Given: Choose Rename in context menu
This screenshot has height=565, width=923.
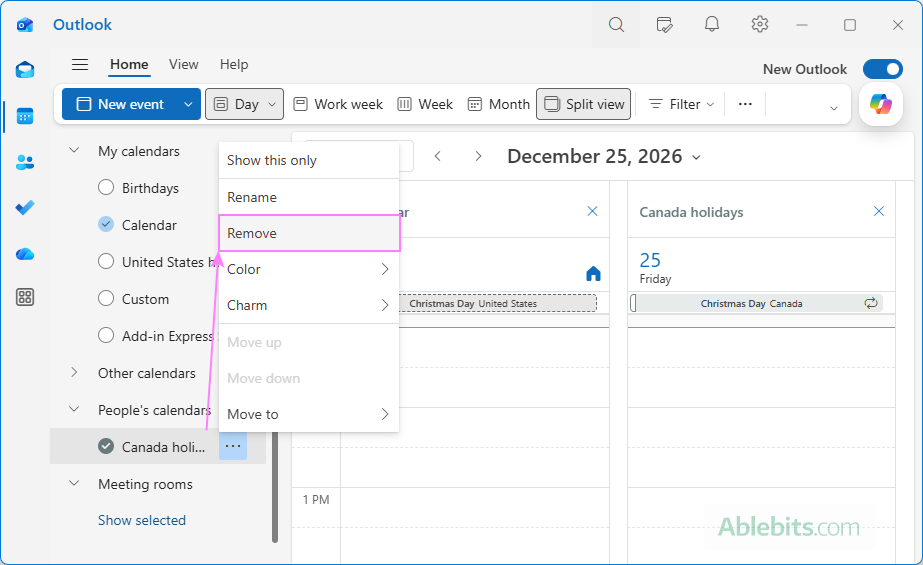Looking at the screenshot, I should pyautogui.click(x=309, y=197).
